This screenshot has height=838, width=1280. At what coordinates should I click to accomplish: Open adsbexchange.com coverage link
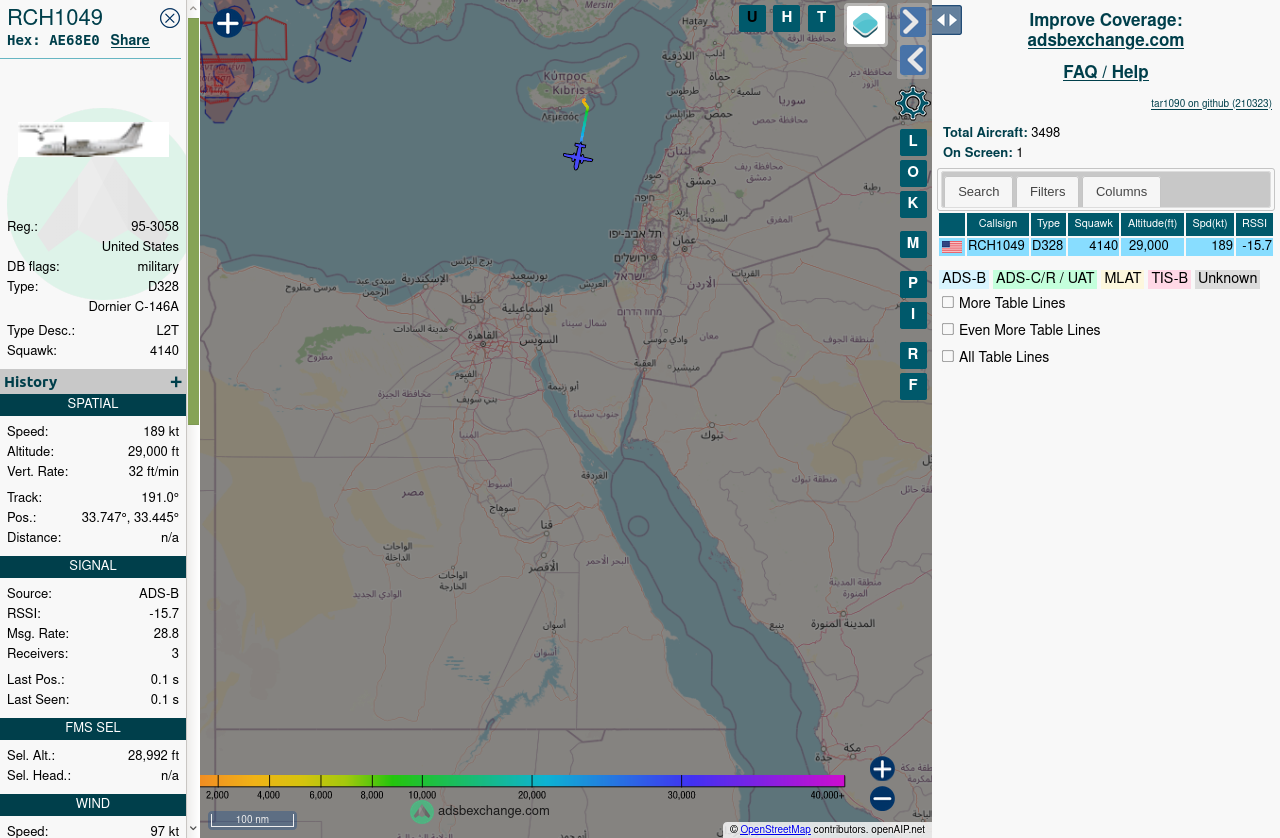click(x=1106, y=40)
